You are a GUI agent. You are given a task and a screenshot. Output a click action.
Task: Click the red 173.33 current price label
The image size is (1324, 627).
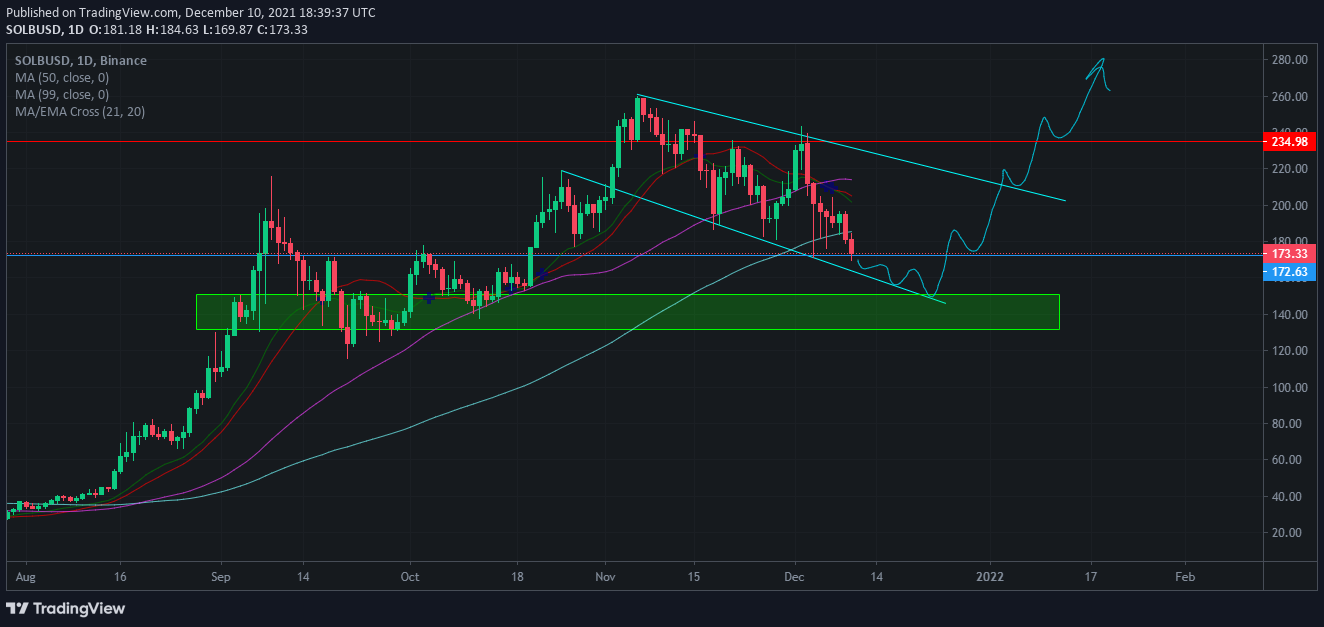point(1290,255)
